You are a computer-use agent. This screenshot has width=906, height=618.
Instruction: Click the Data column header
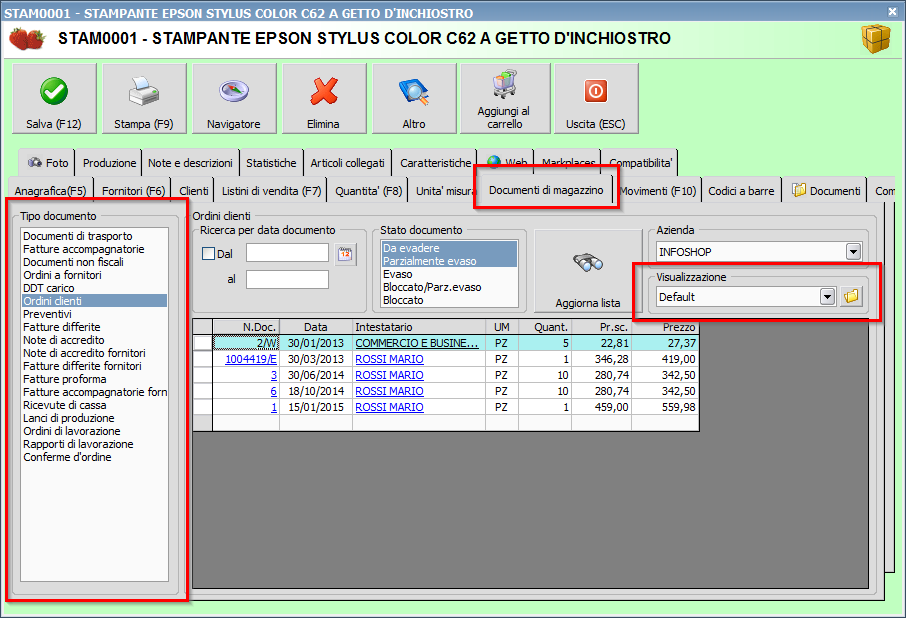[316, 327]
